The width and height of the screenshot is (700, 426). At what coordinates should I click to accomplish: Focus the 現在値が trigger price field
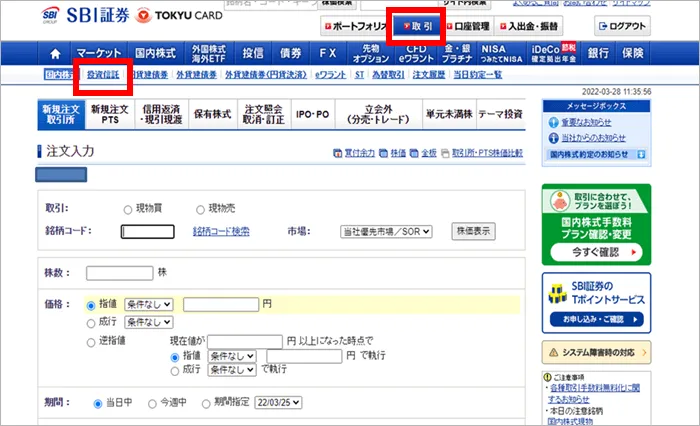click(245, 342)
